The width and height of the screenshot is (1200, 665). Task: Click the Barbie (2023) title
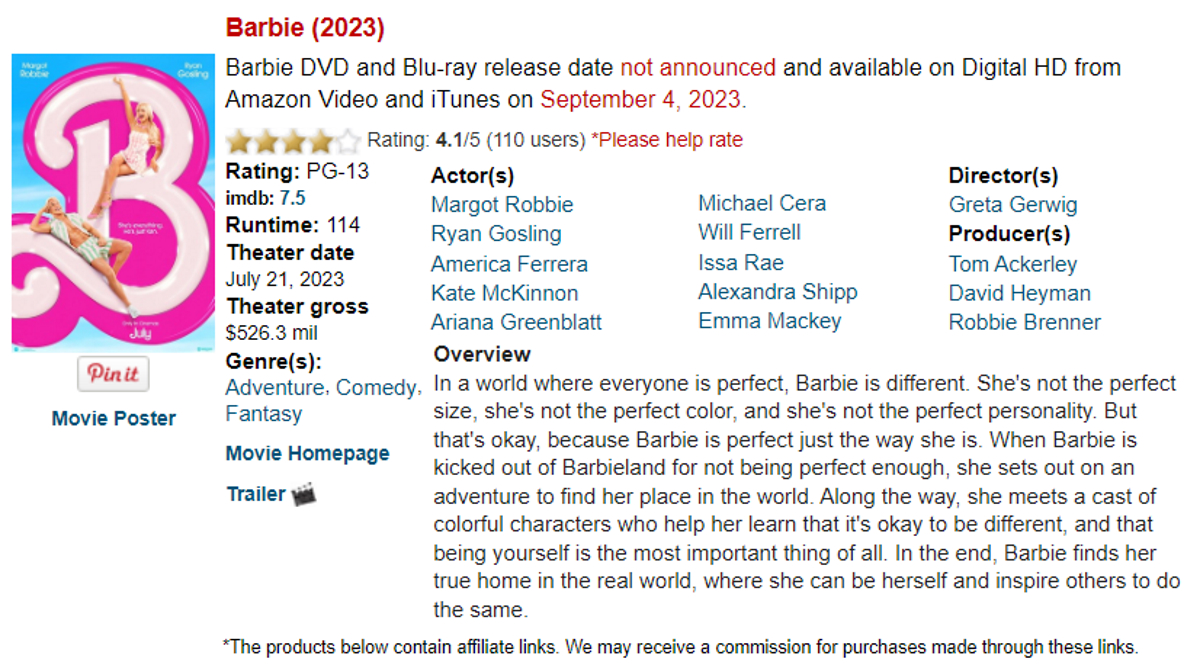(305, 28)
